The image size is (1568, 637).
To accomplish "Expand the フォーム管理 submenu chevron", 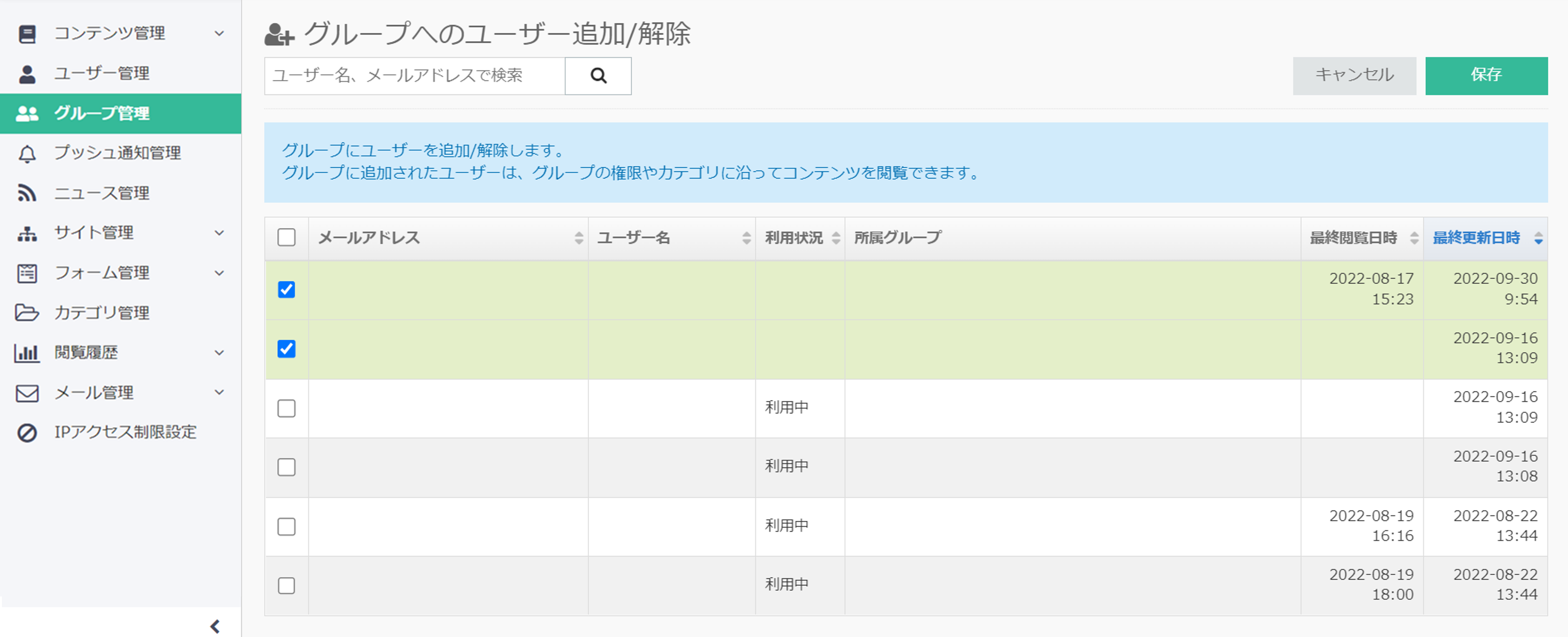I will pyautogui.click(x=219, y=273).
